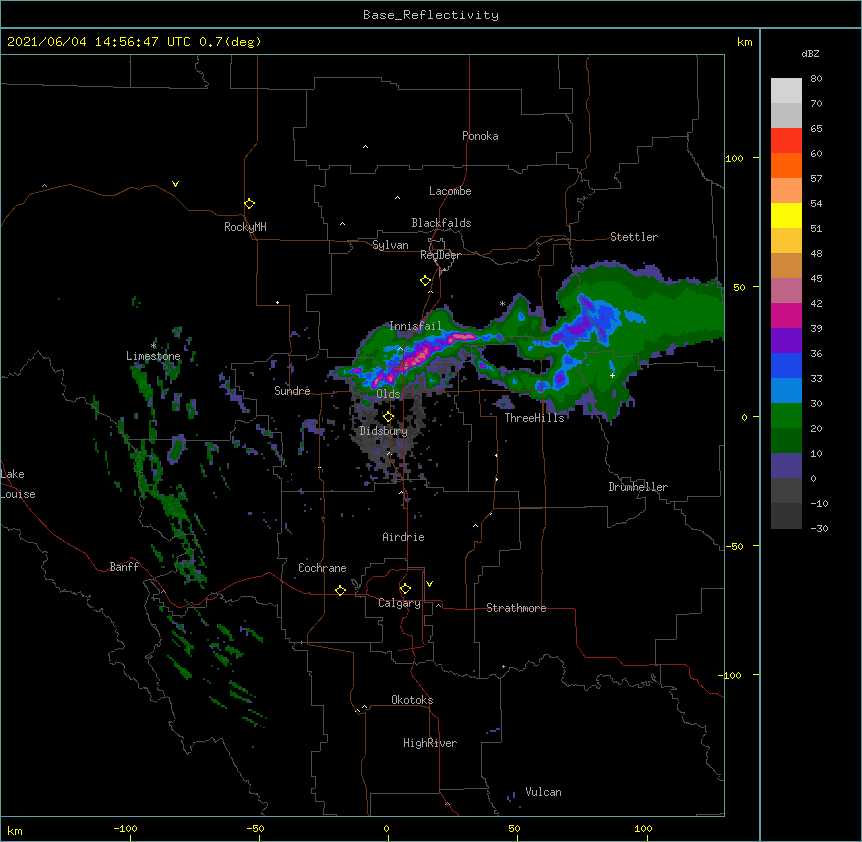The height and width of the screenshot is (842, 862).
Task: Click the asterisk marker east of Innisfail
Action: [502, 303]
